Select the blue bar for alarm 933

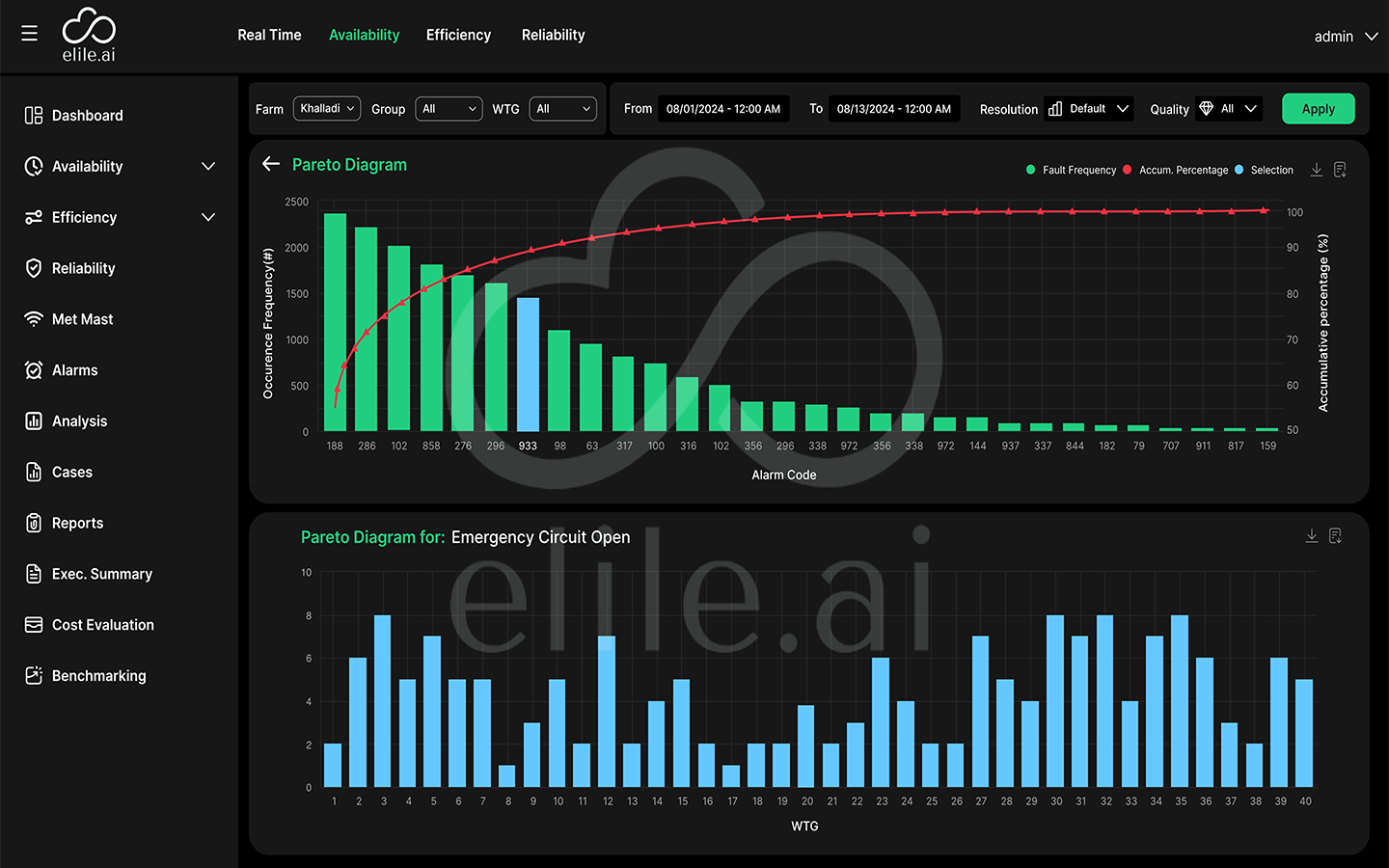pos(528,365)
